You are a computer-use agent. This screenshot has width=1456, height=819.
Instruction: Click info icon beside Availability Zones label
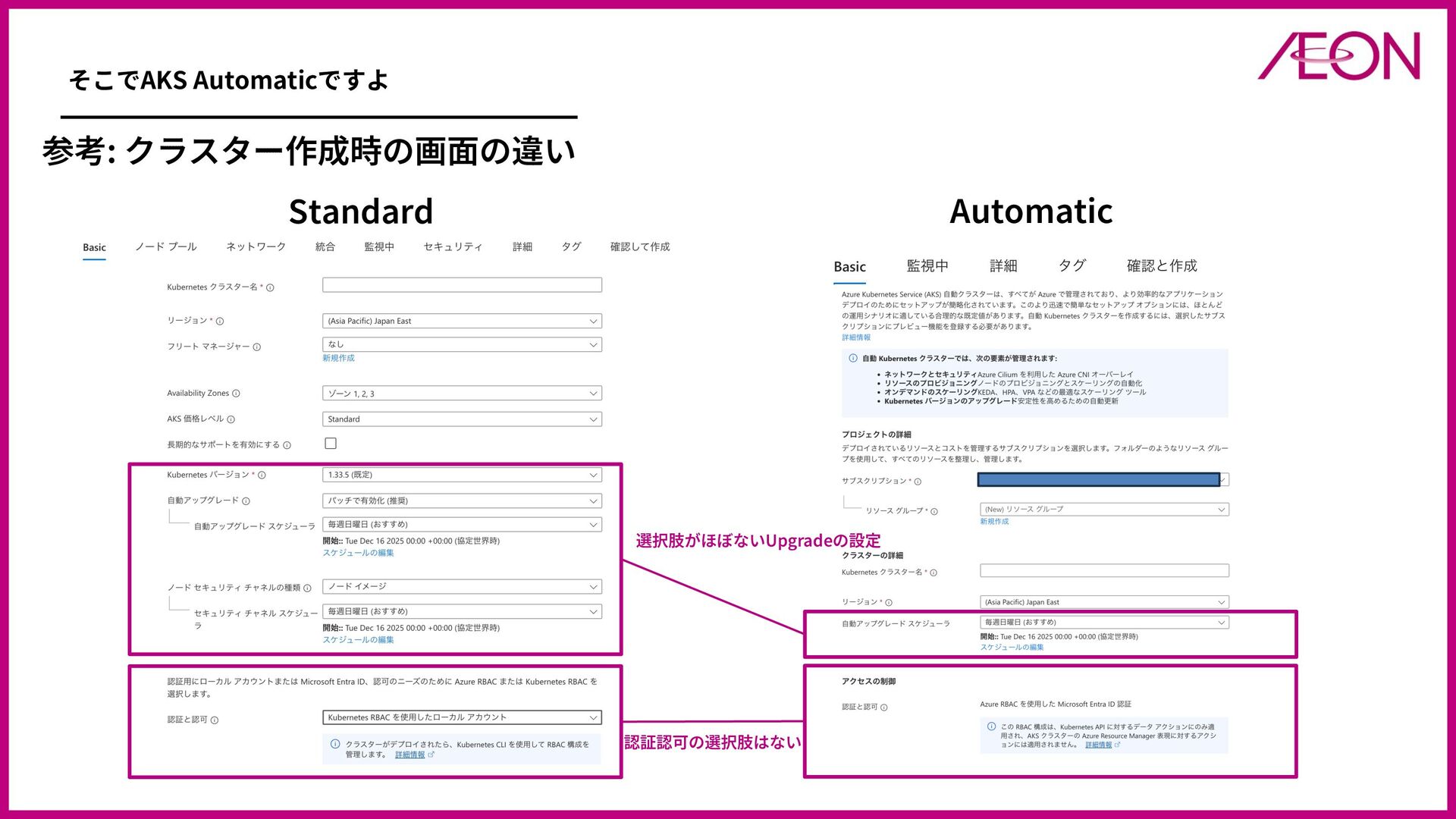(x=236, y=394)
